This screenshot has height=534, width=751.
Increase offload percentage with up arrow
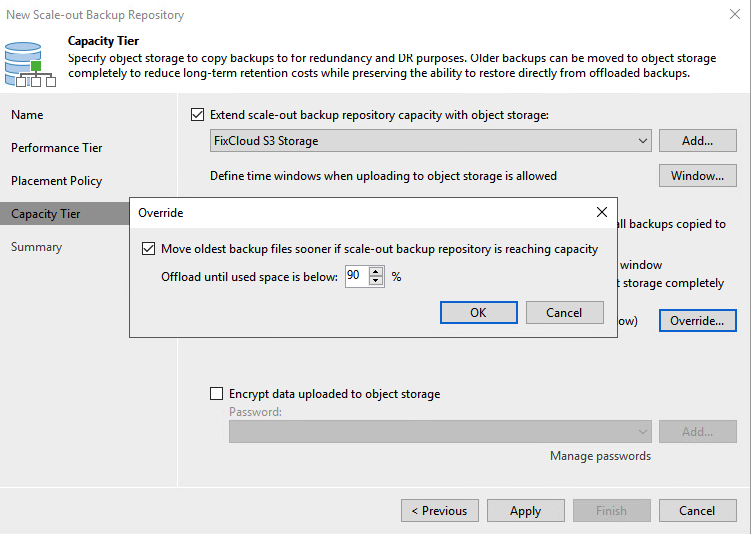pos(376,271)
